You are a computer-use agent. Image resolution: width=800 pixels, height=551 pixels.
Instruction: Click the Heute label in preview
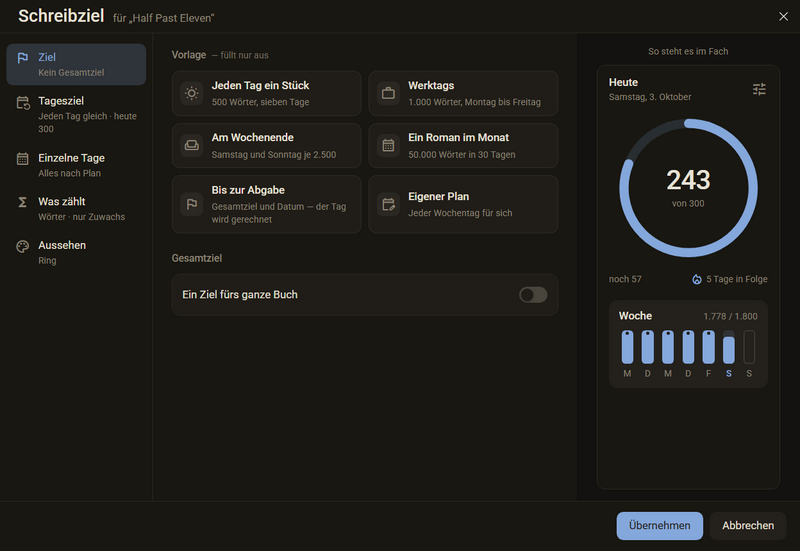click(x=623, y=82)
